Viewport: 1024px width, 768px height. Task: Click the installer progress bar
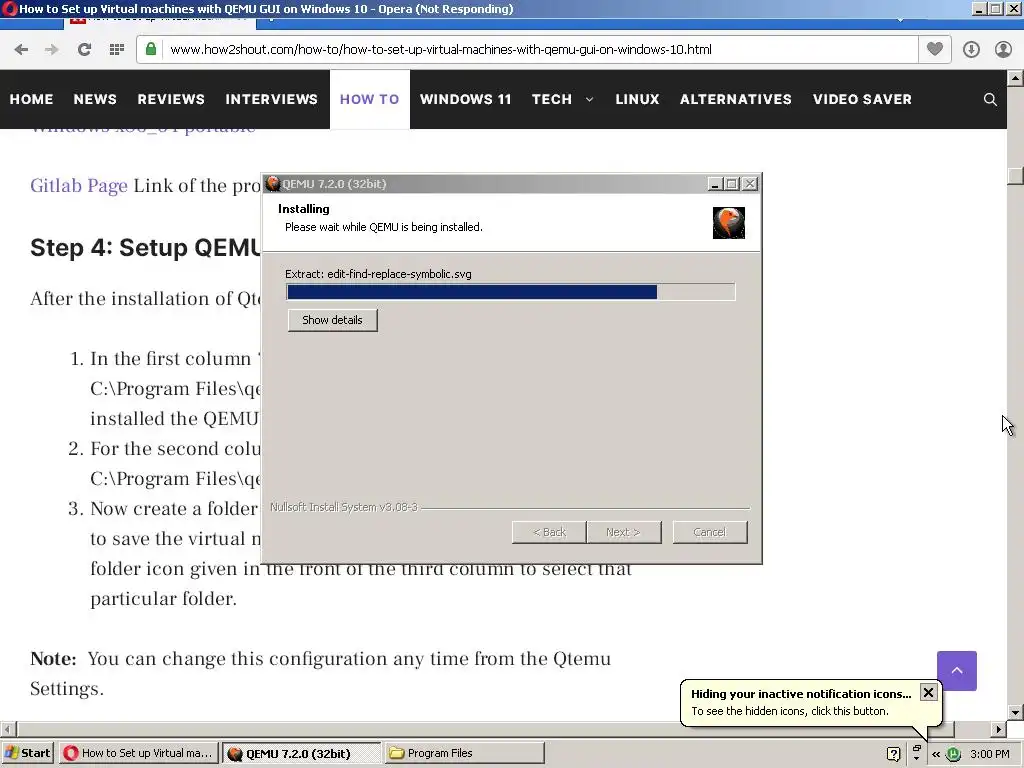click(x=511, y=292)
